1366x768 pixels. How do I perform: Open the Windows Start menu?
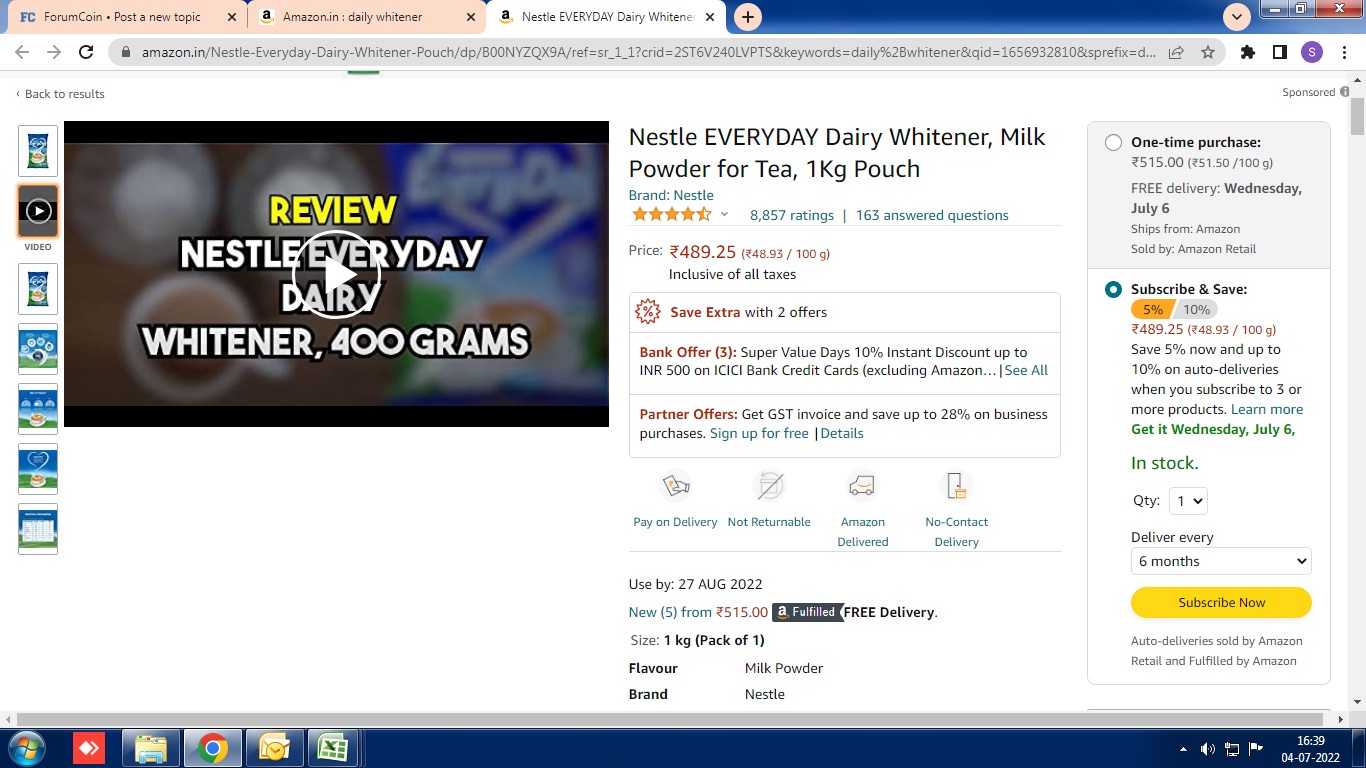[26, 748]
